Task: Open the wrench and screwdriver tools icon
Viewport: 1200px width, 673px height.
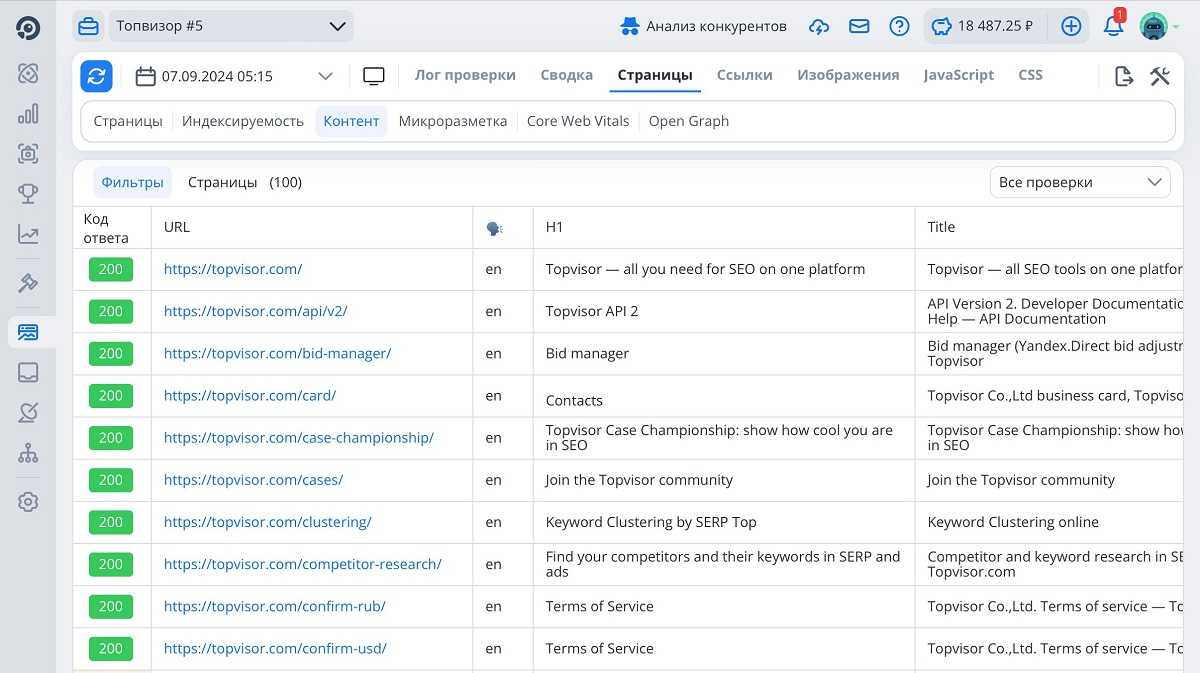Action: click(x=1160, y=76)
